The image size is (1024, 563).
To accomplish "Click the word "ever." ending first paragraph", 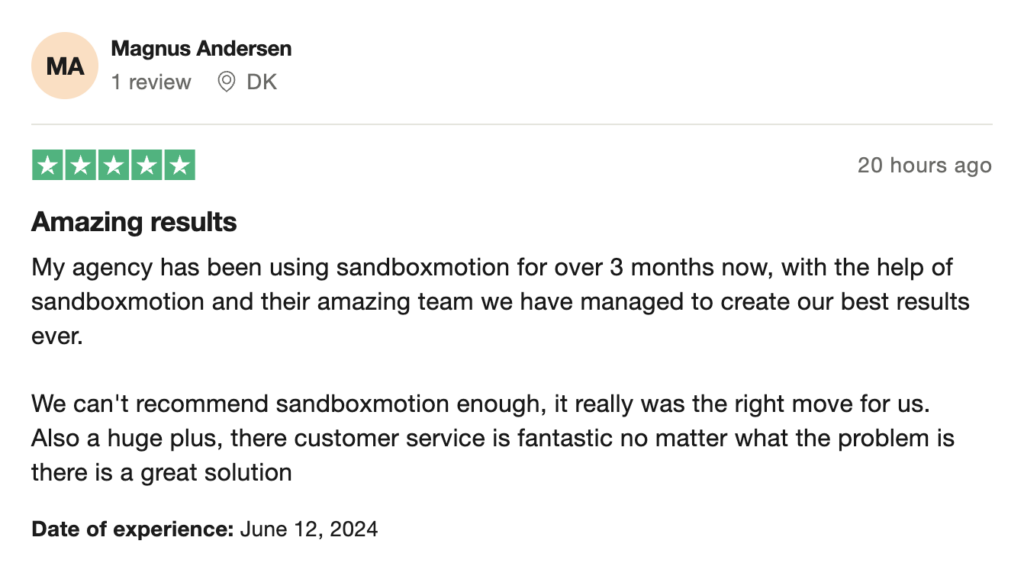I will [56, 336].
